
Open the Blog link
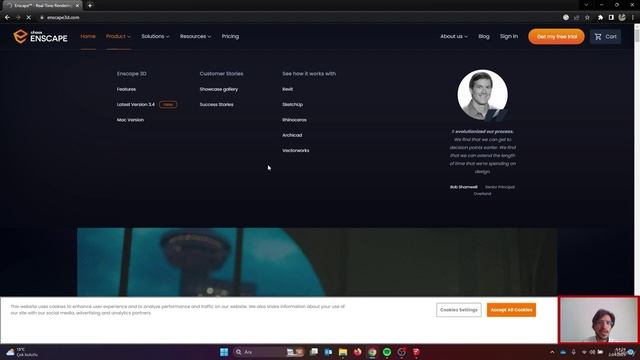click(x=484, y=36)
